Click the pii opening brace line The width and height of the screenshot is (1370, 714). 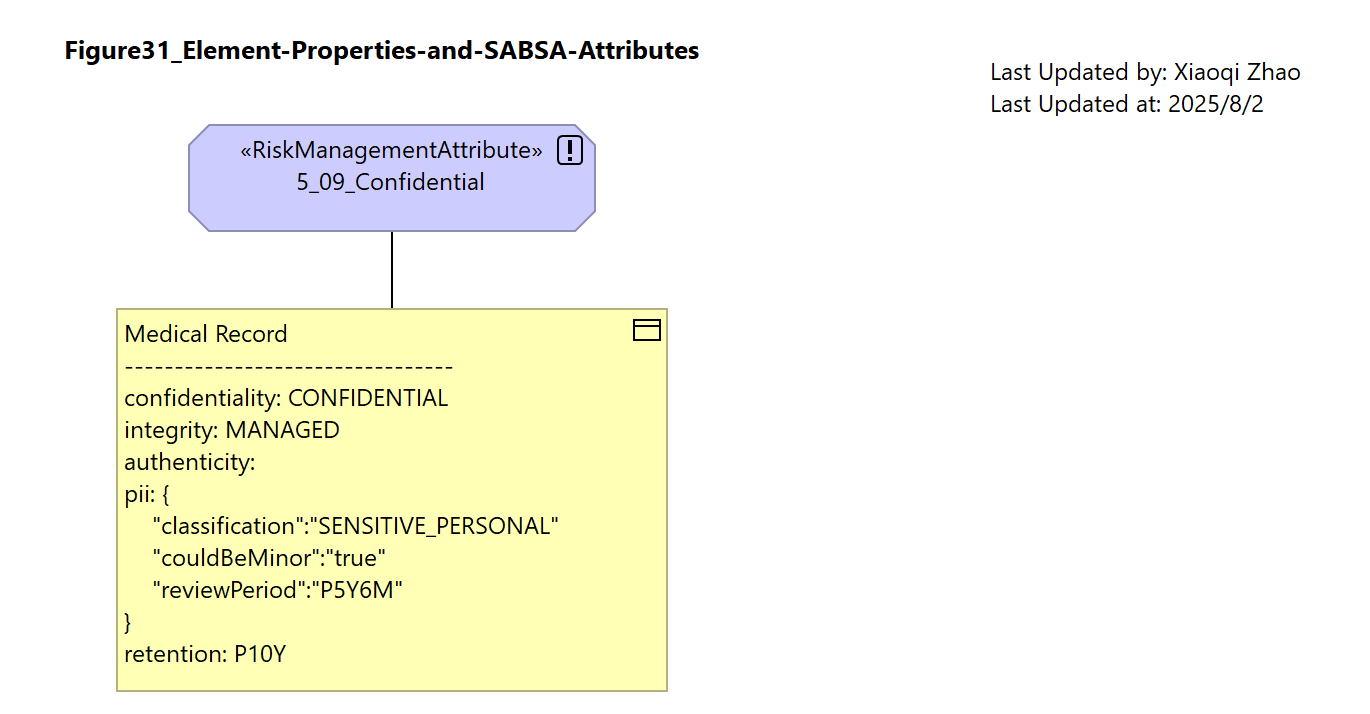click(x=147, y=494)
